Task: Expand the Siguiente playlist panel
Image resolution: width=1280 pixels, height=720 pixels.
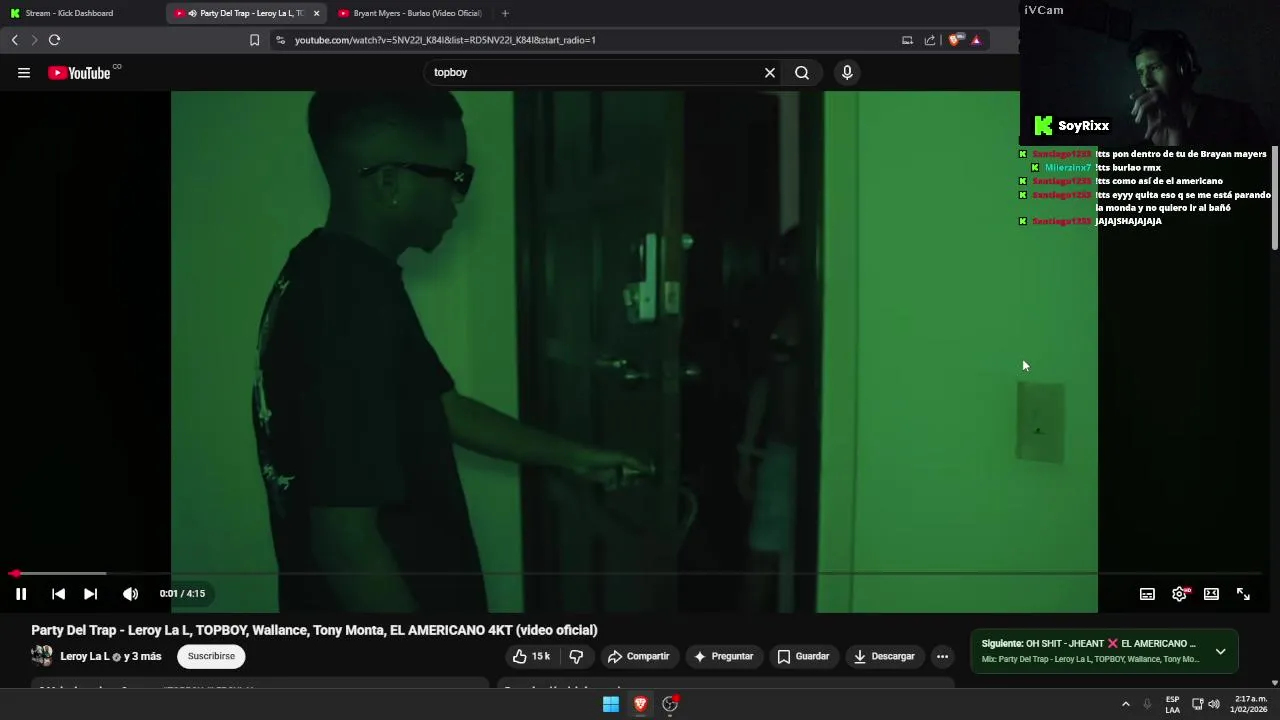Action: (x=1220, y=651)
